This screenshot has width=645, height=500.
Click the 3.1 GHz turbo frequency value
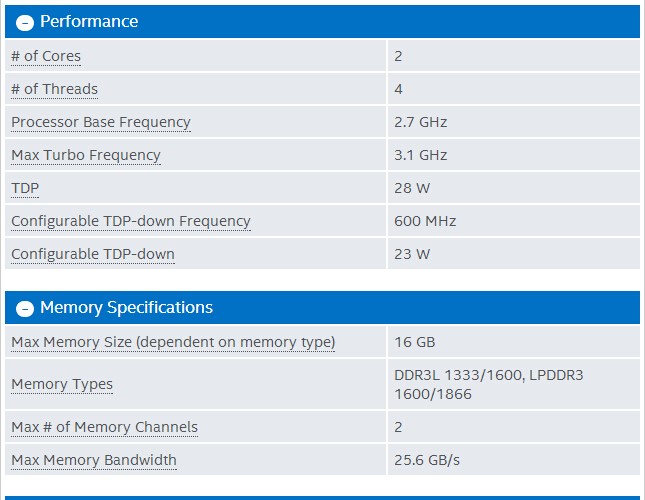point(421,155)
